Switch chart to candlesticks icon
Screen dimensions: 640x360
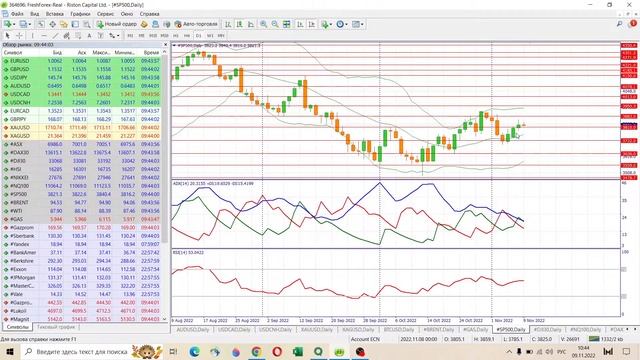coord(239,24)
